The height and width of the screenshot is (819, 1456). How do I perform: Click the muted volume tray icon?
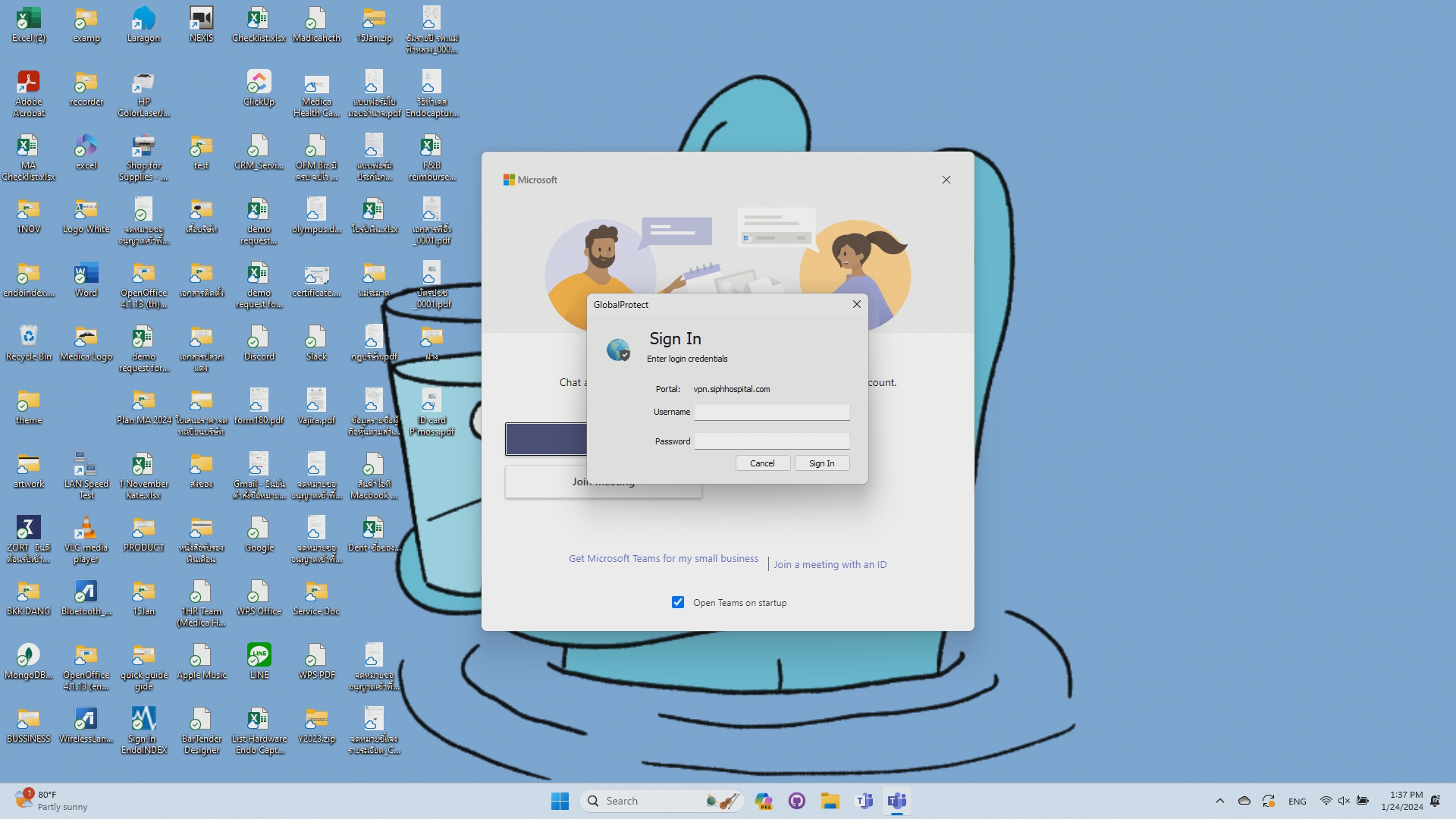point(1344,801)
